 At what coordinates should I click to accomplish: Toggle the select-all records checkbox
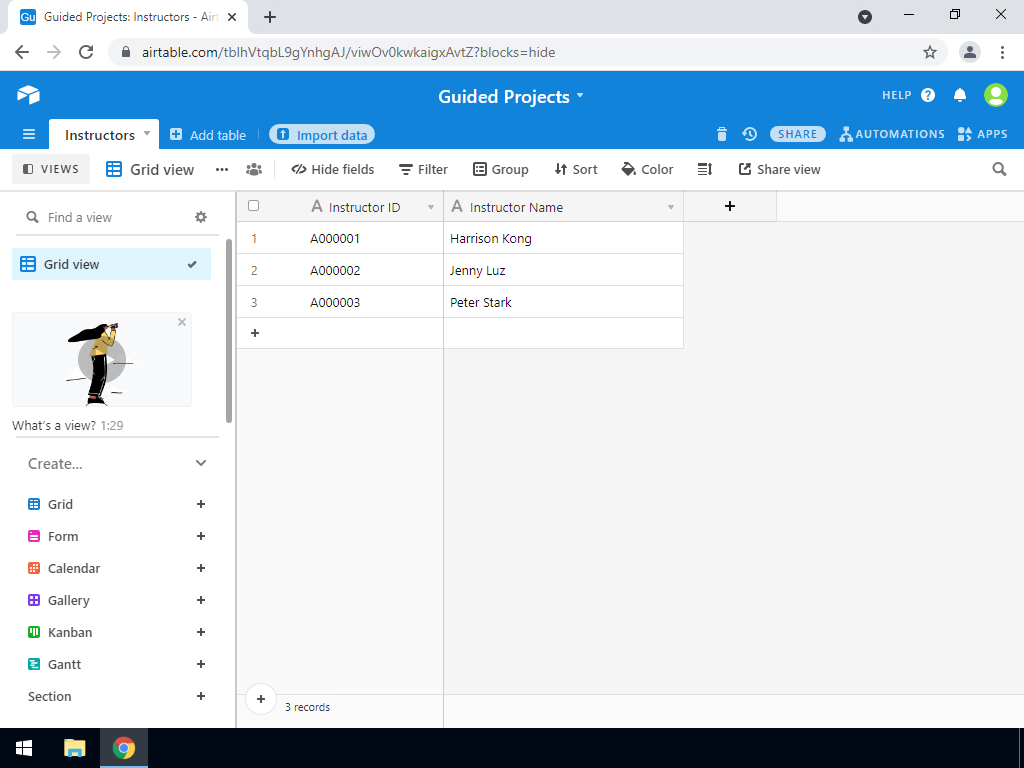click(x=253, y=206)
